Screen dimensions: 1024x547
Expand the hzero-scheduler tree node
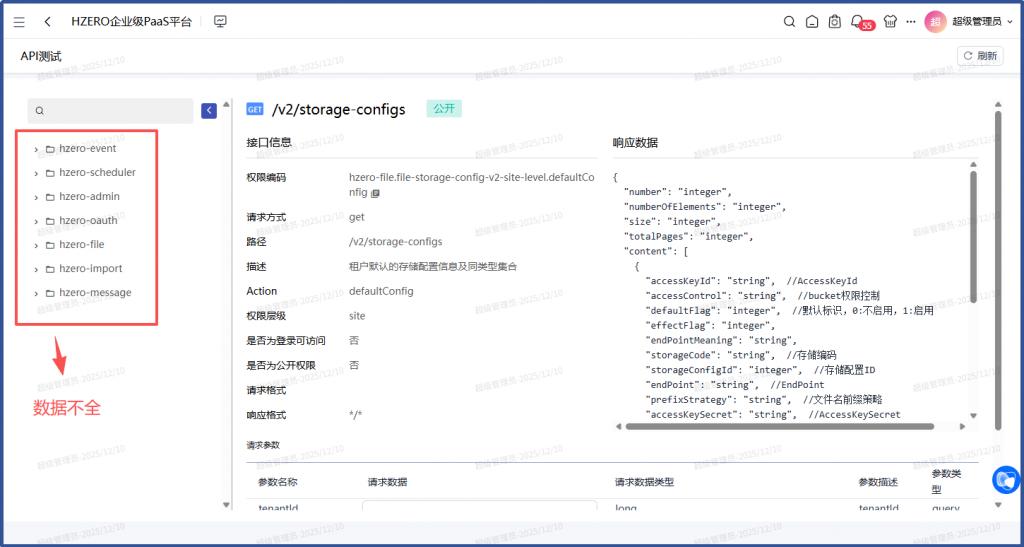pyautogui.click(x=36, y=173)
